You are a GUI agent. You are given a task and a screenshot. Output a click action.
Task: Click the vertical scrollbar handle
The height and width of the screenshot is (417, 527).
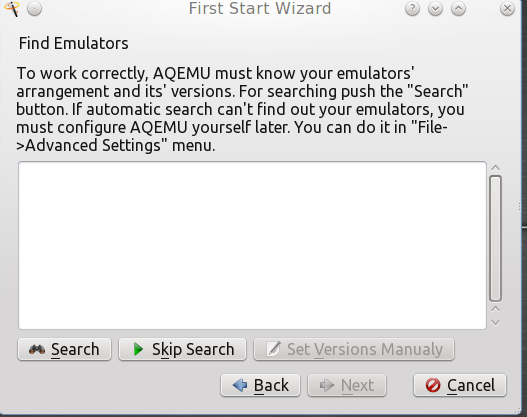click(x=496, y=238)
